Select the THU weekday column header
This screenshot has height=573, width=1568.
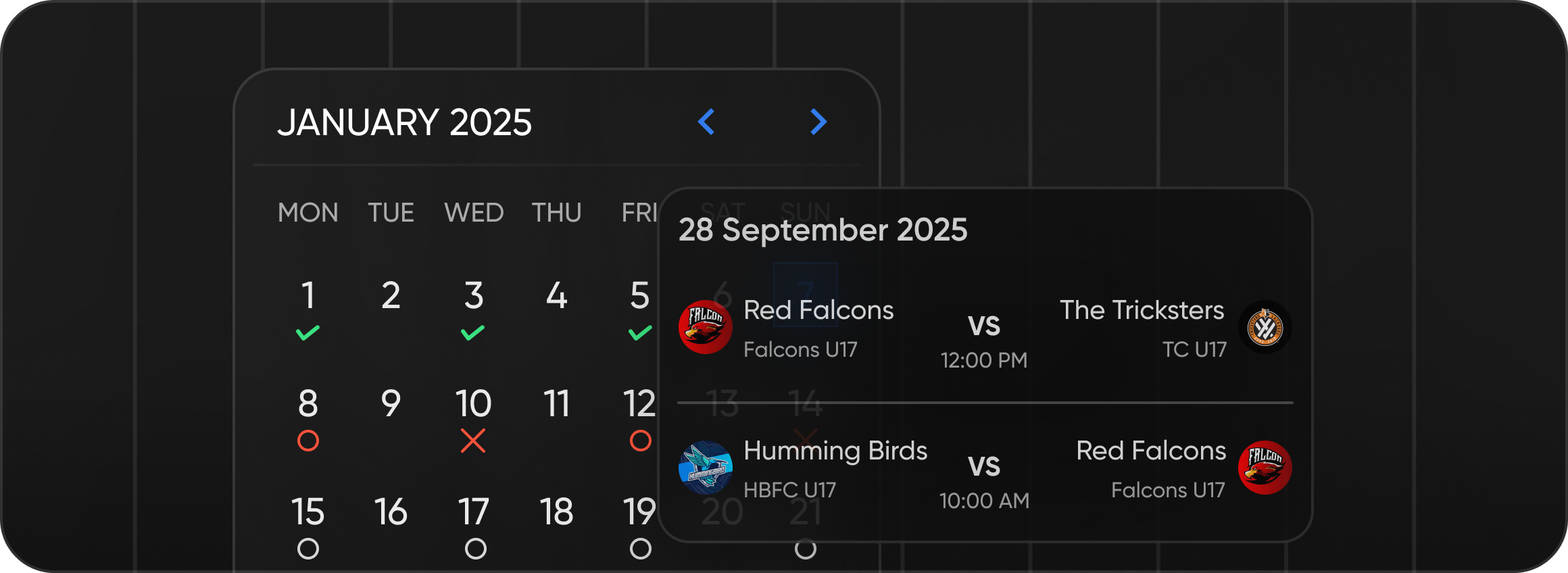pyautogui.click(x=556, y=213)
